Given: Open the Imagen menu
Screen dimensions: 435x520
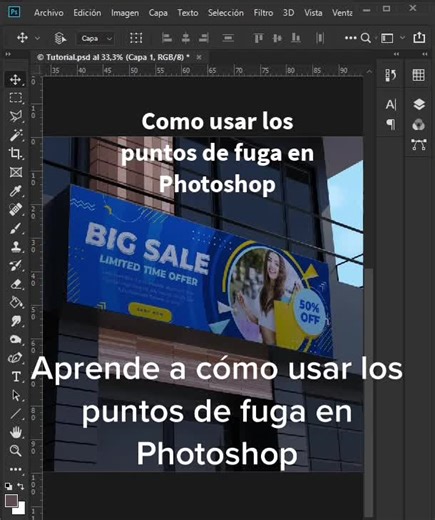Looking at the screenshot, I should (x=125, y=13).
